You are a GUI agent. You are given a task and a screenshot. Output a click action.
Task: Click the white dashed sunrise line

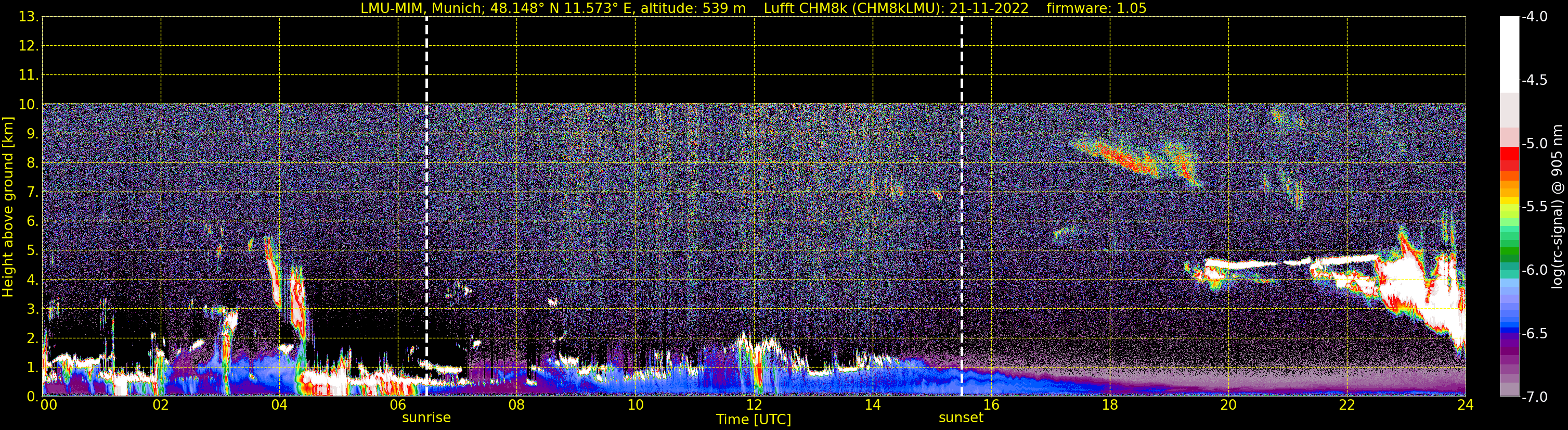coord(426,183)
